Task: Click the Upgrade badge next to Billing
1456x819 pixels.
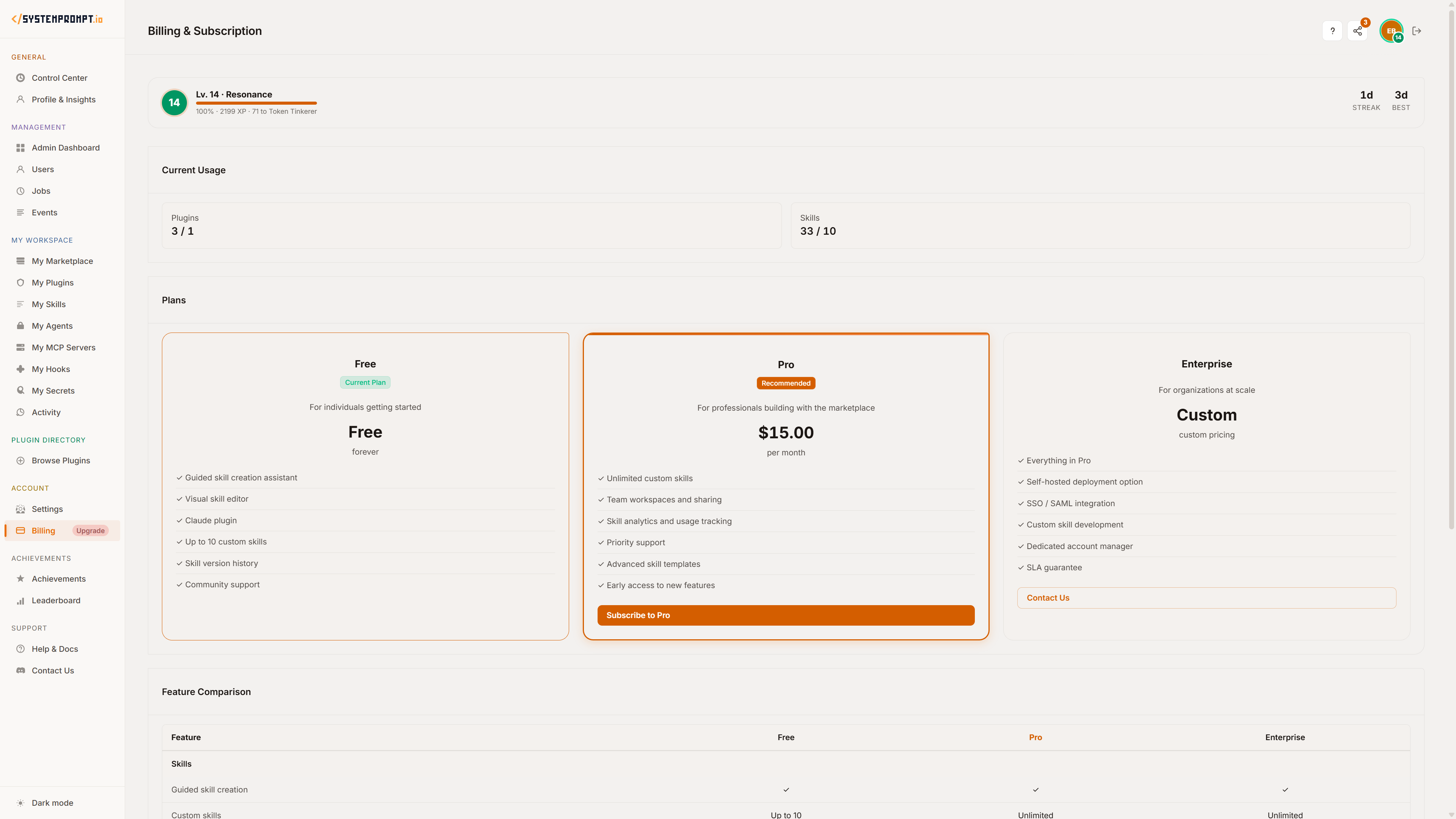Action: [90, 530]
